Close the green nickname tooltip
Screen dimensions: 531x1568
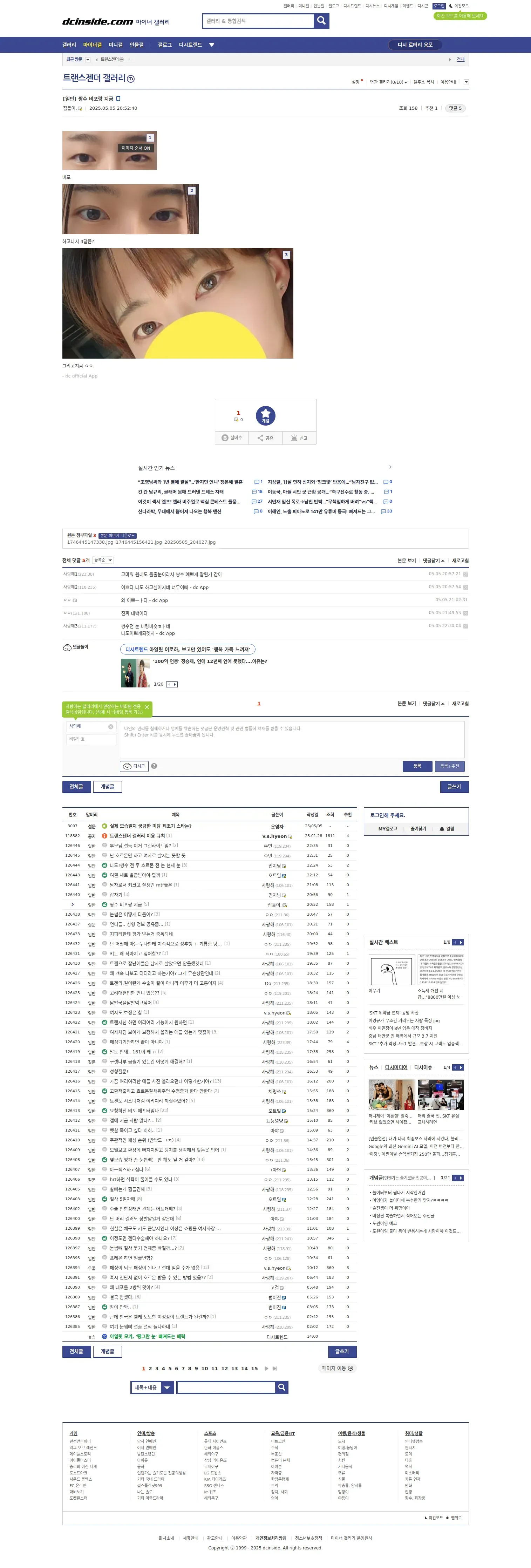147,707
